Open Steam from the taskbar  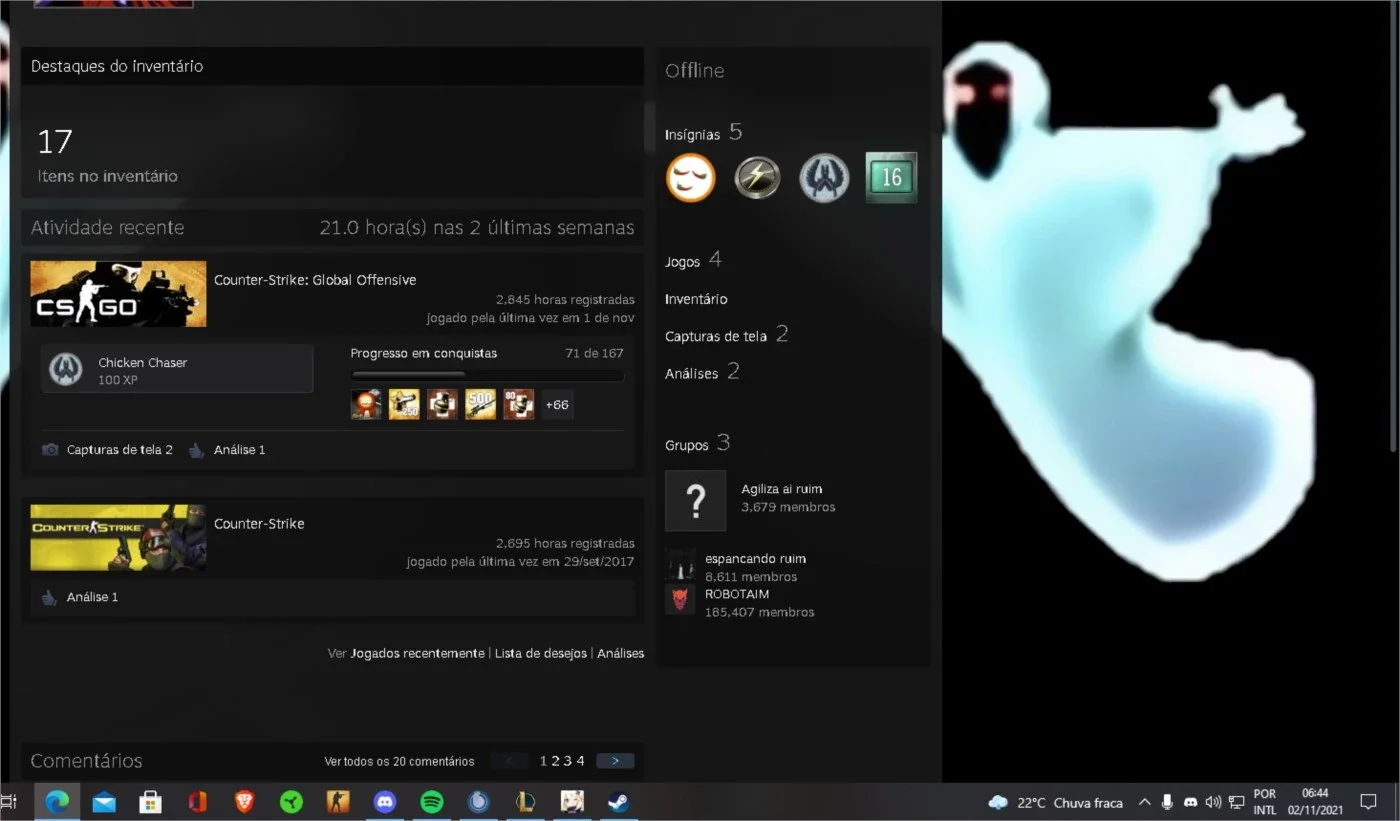point(618,802)
